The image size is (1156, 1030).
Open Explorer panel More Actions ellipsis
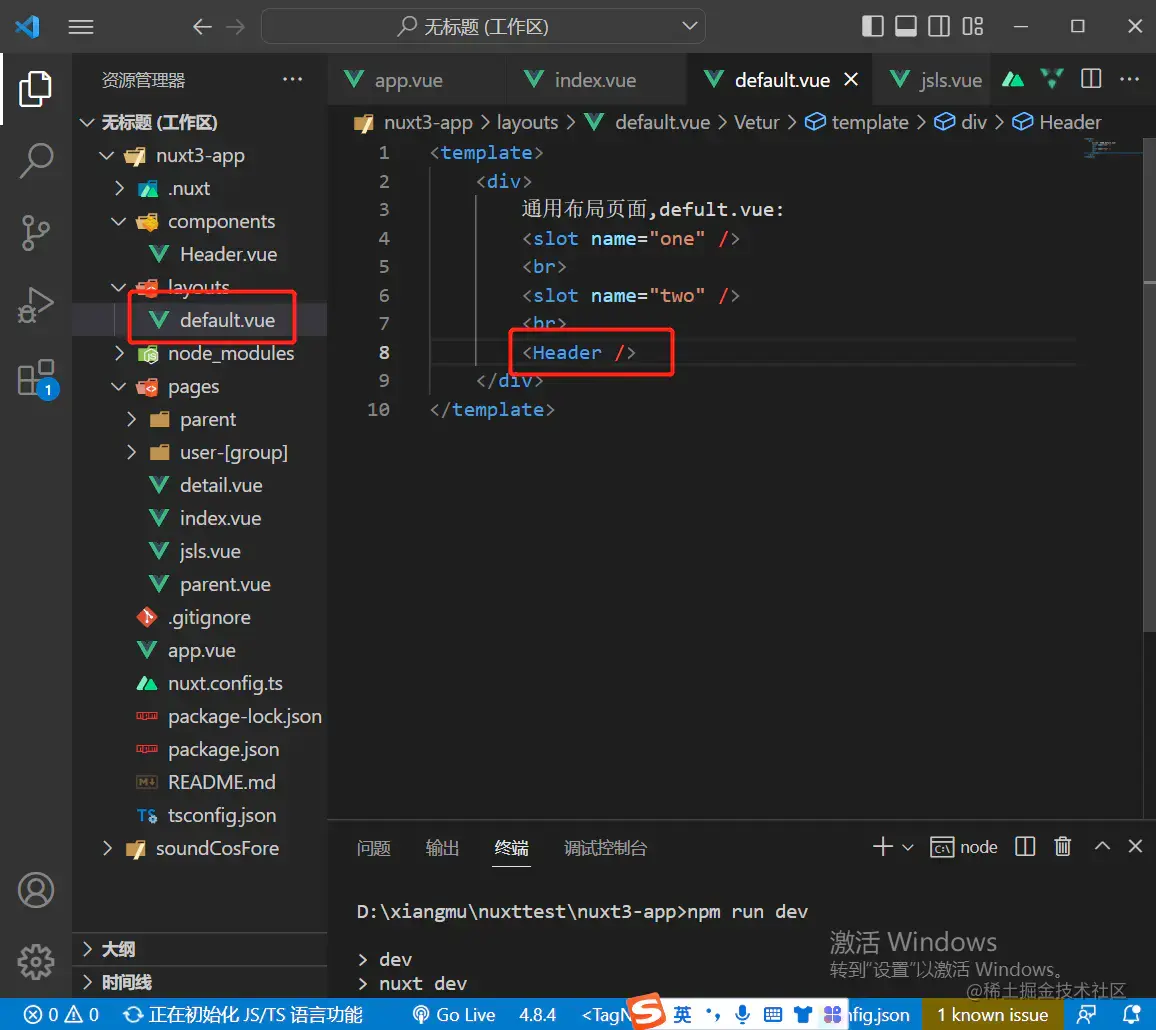(293, 79)
